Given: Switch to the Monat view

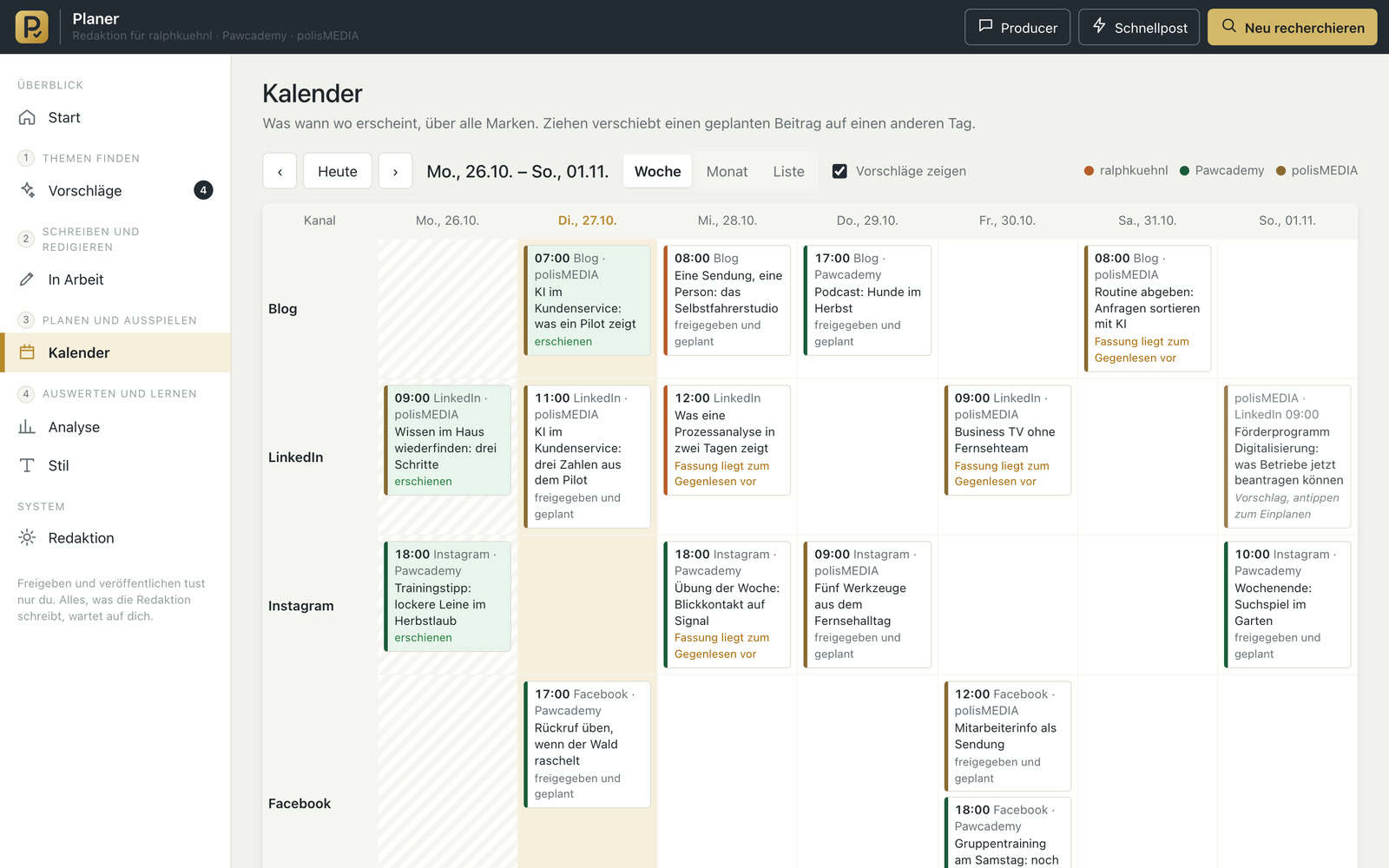Looking at the screenshot, I should pyautogui.click(x=727, y=171).
